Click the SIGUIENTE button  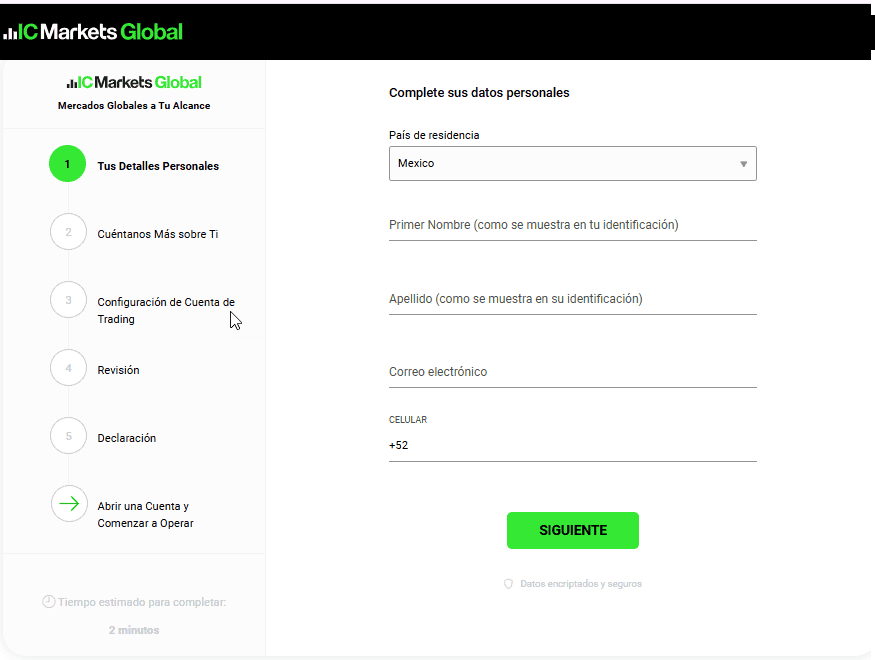coord(573,530)
